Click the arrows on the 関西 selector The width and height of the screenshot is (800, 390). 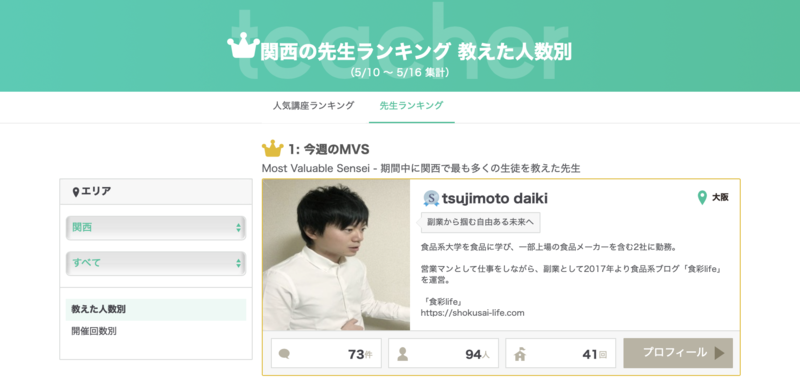238,228
